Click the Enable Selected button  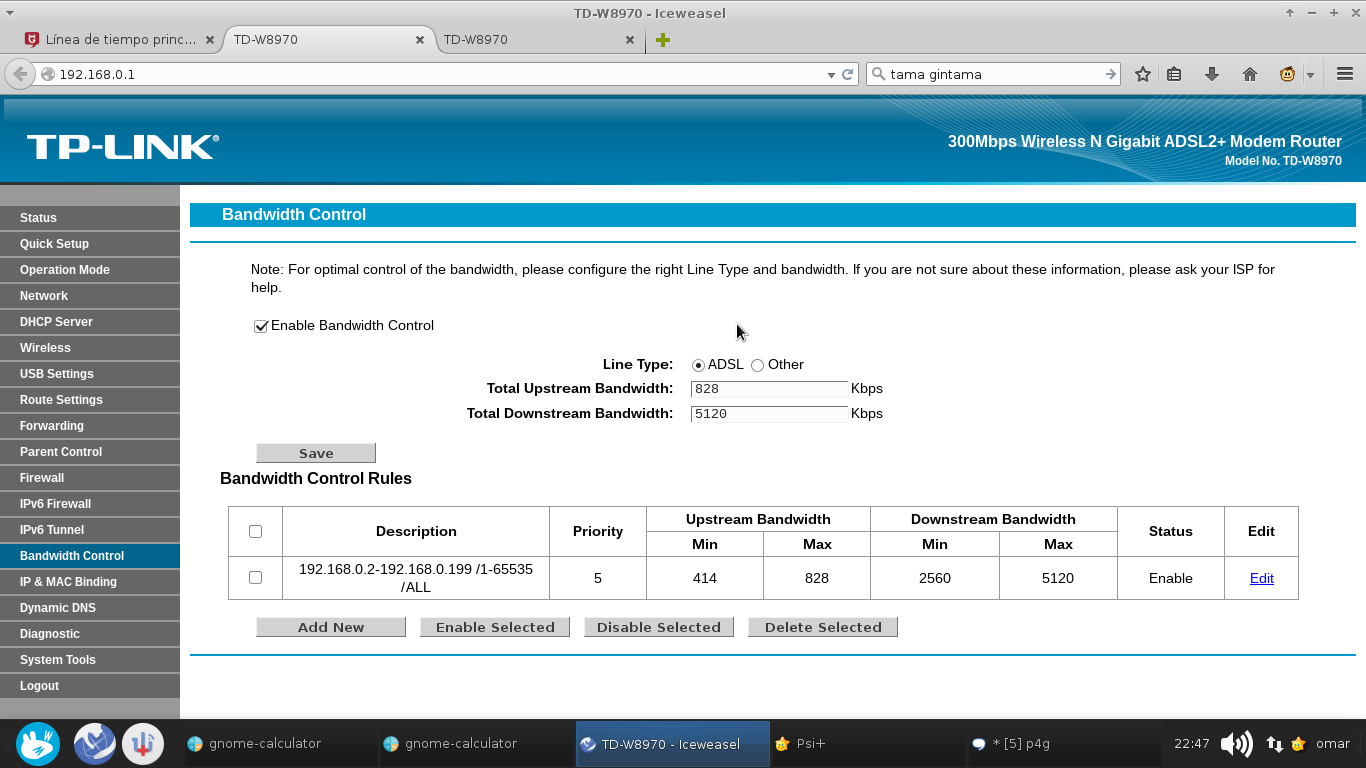click(x=495, y=627)
